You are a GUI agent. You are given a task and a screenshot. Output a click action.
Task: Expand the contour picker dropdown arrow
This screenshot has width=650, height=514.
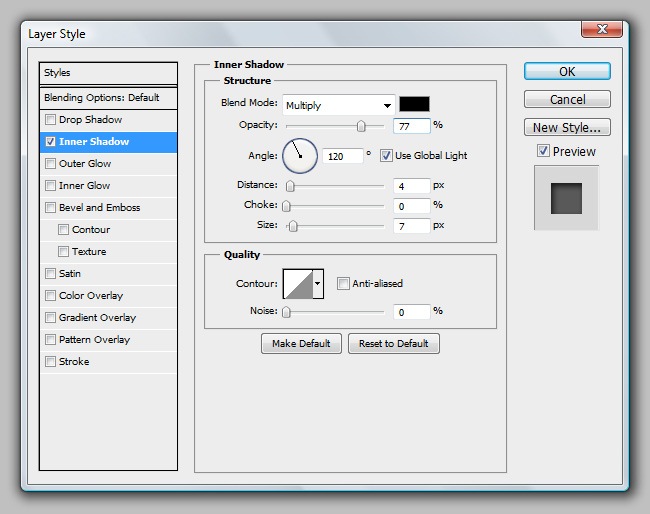coord(319,284)
